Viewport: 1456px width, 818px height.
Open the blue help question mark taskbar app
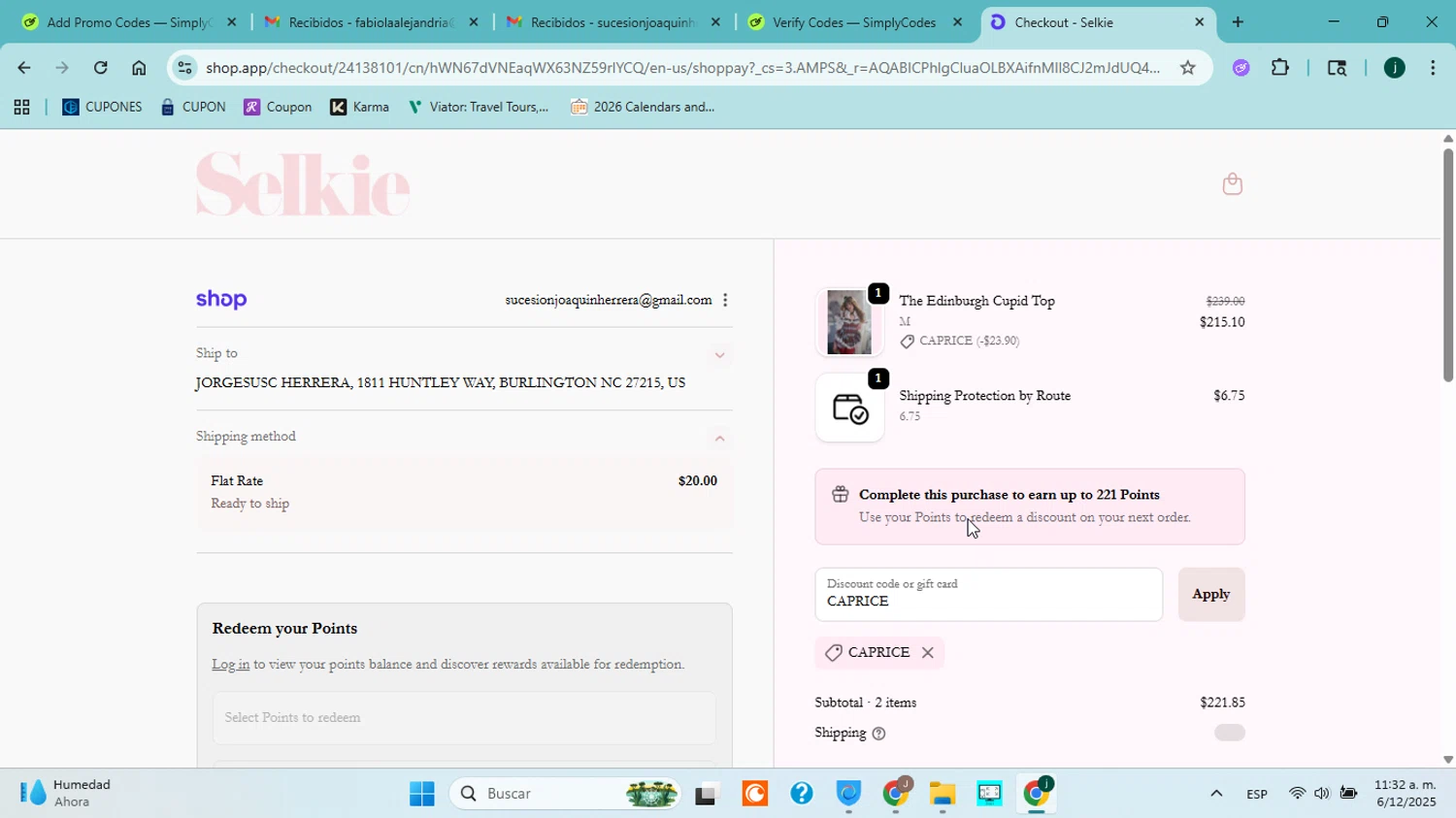click(x=802, y=794)
